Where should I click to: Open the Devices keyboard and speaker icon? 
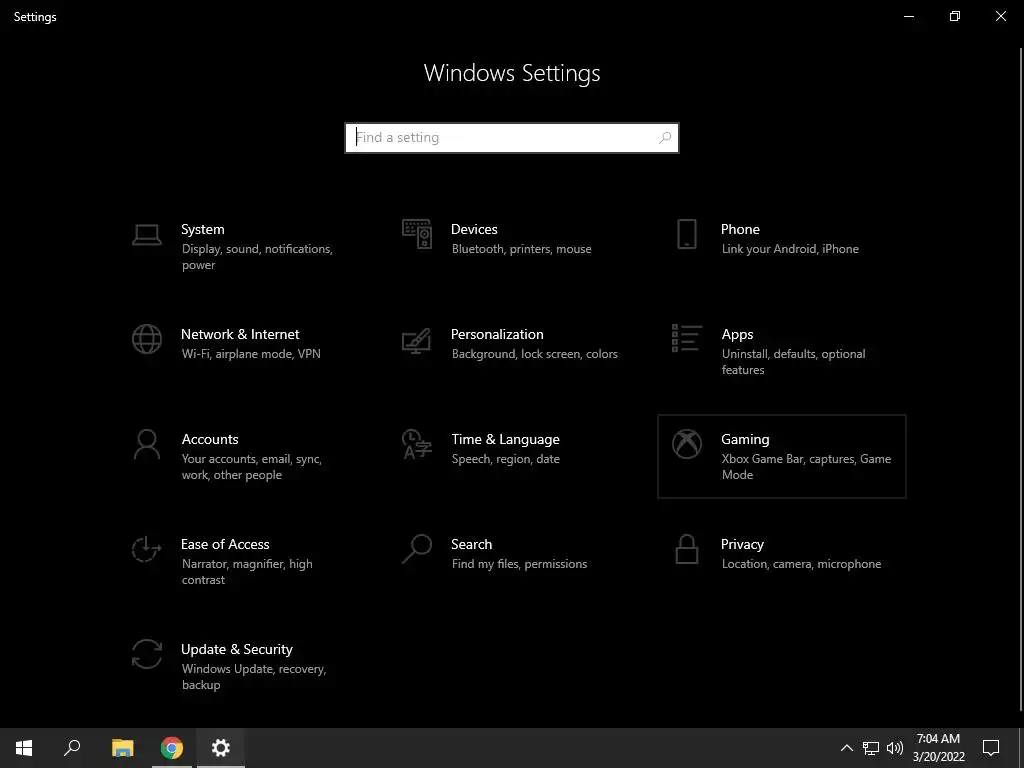pyautogui.click(x=417, y=234)
